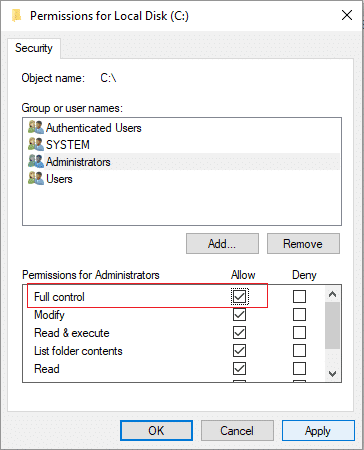Click the Deny column header
364x450 pixels.
click(304, 275)
